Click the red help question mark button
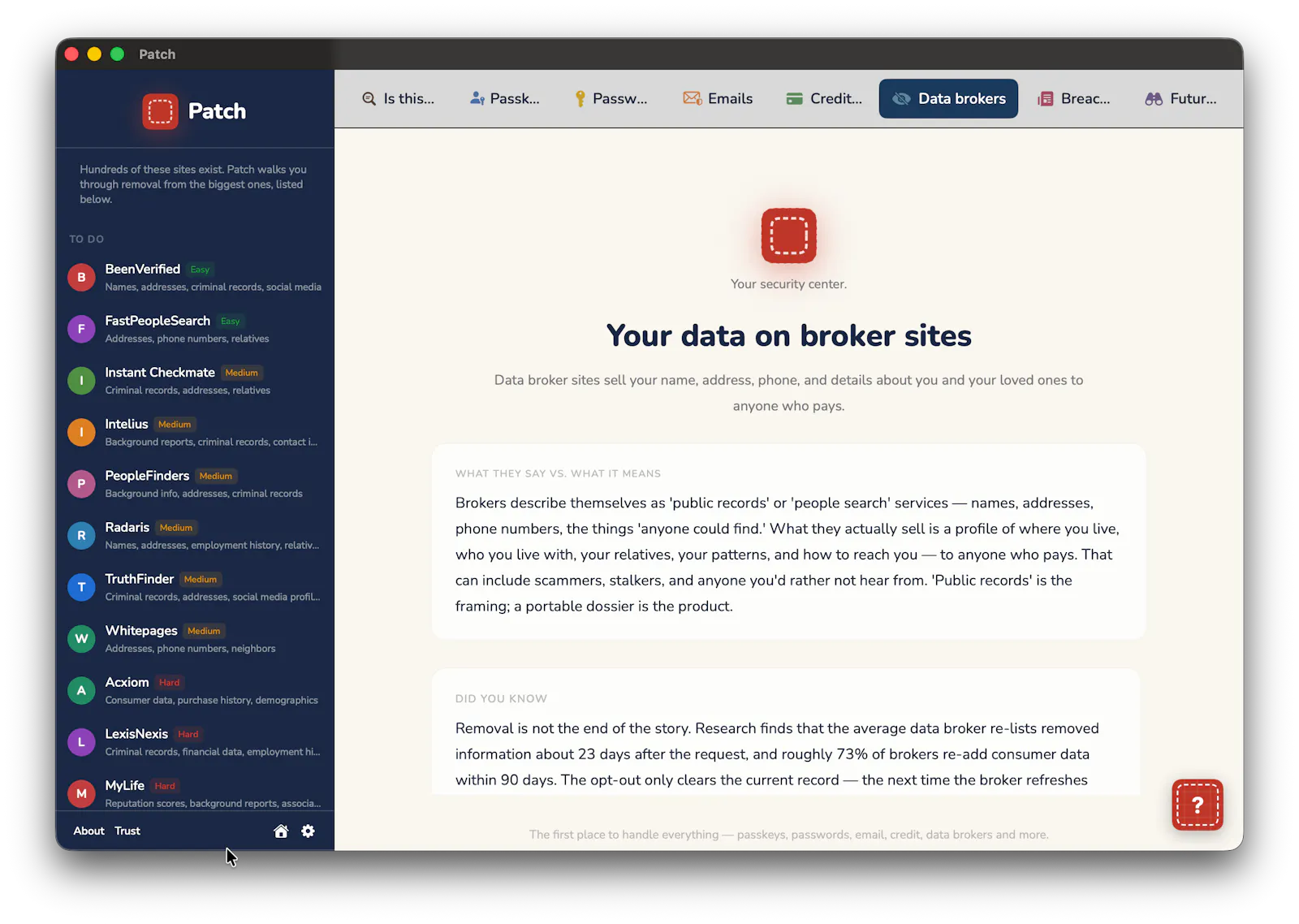 1197,805
